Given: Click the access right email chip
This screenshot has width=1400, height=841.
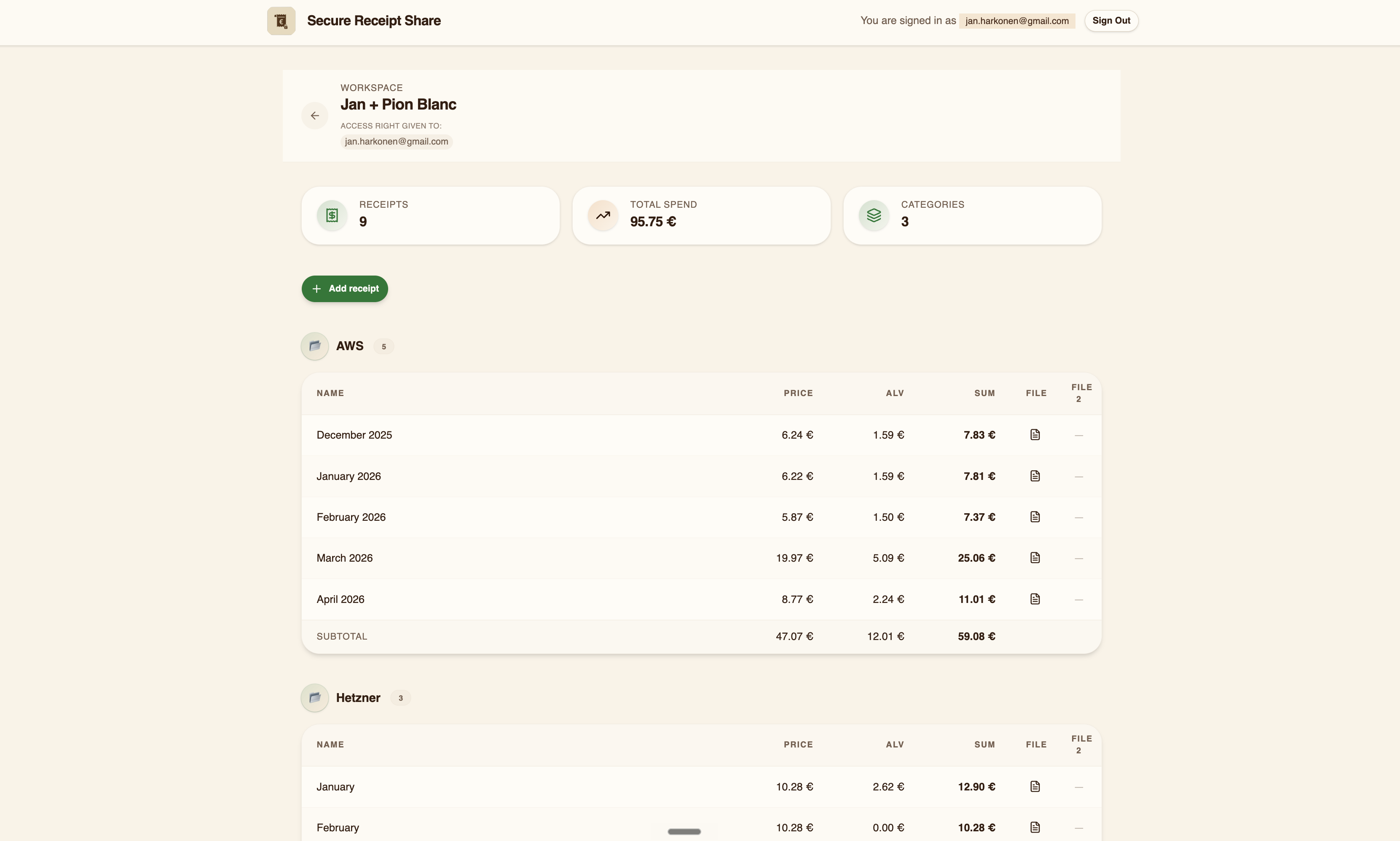Looking at the screenshot, I should pyautogui.click(x=396, y=142).
